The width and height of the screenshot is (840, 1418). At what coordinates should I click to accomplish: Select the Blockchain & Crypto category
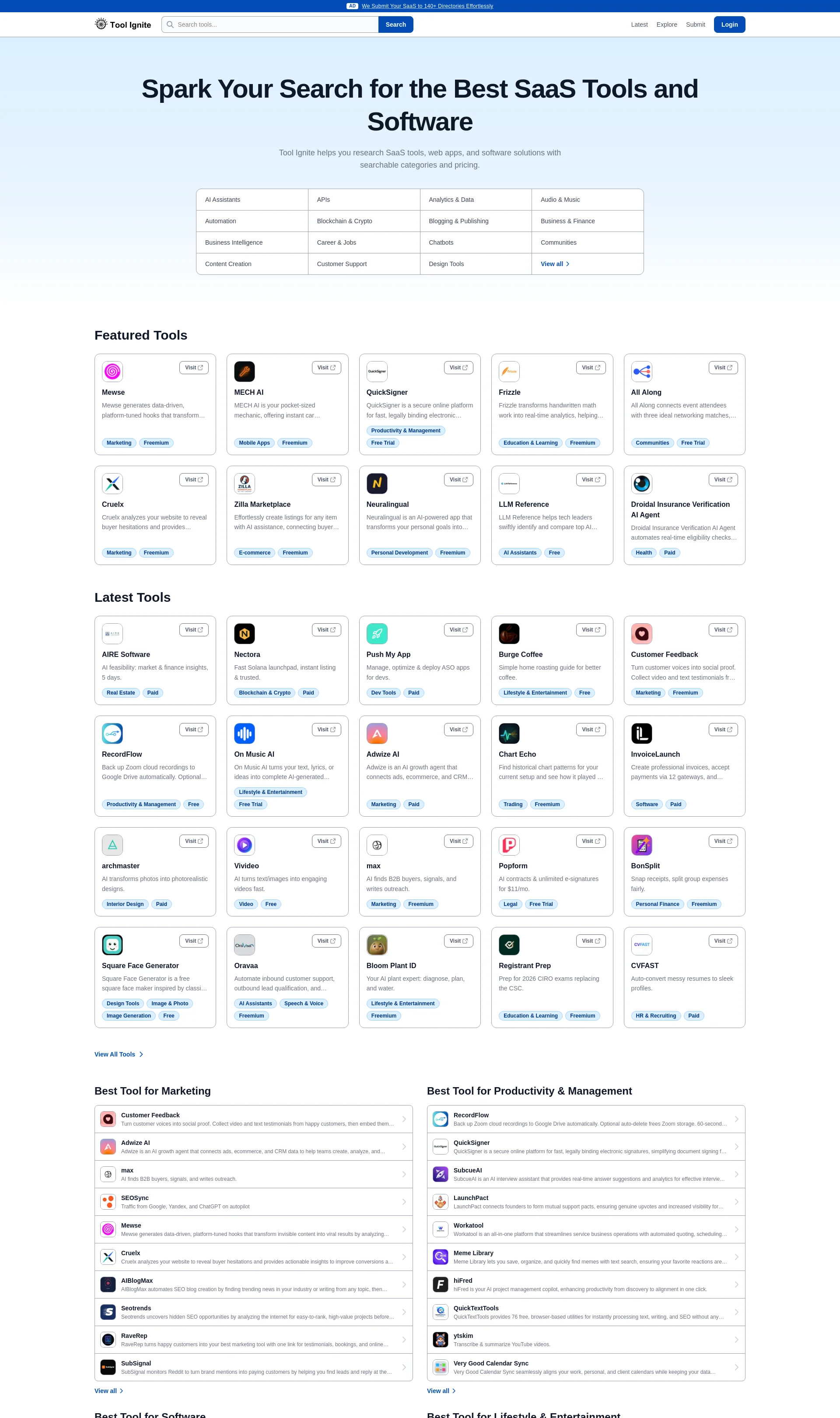(364, 221)
